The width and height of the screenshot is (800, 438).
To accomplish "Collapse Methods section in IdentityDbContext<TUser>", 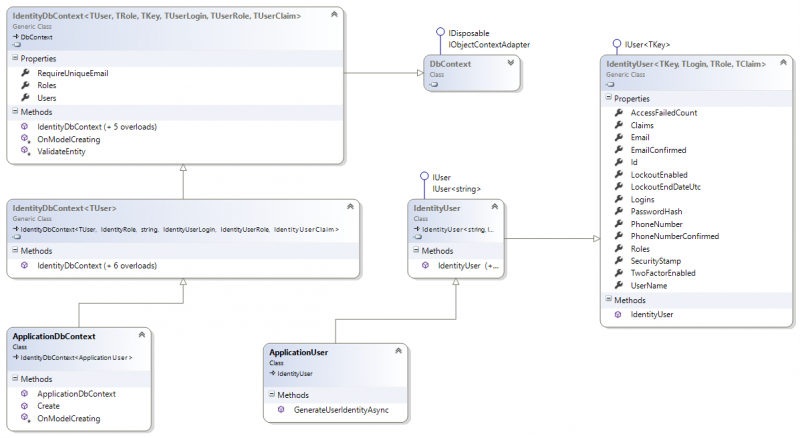I will 15,250.
